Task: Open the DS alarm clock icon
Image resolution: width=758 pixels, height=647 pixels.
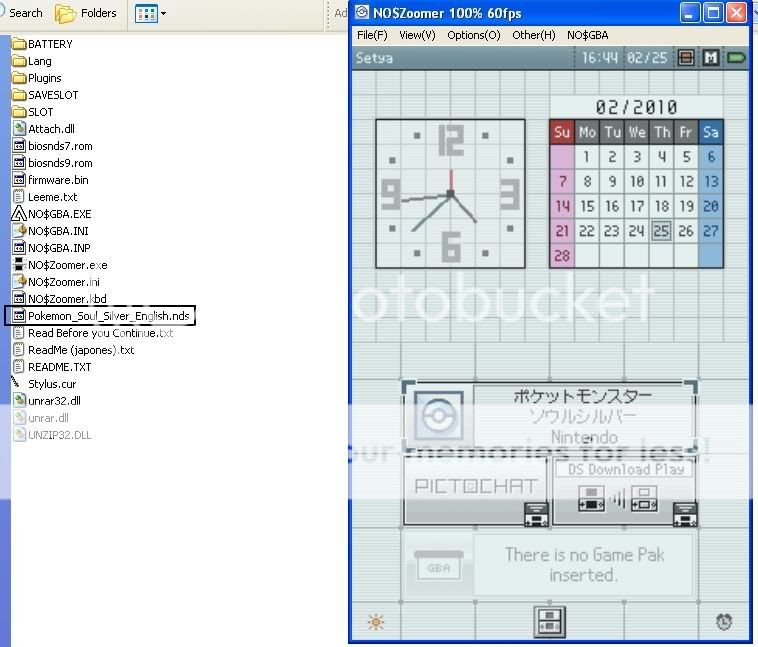Action: click(724, 621)
